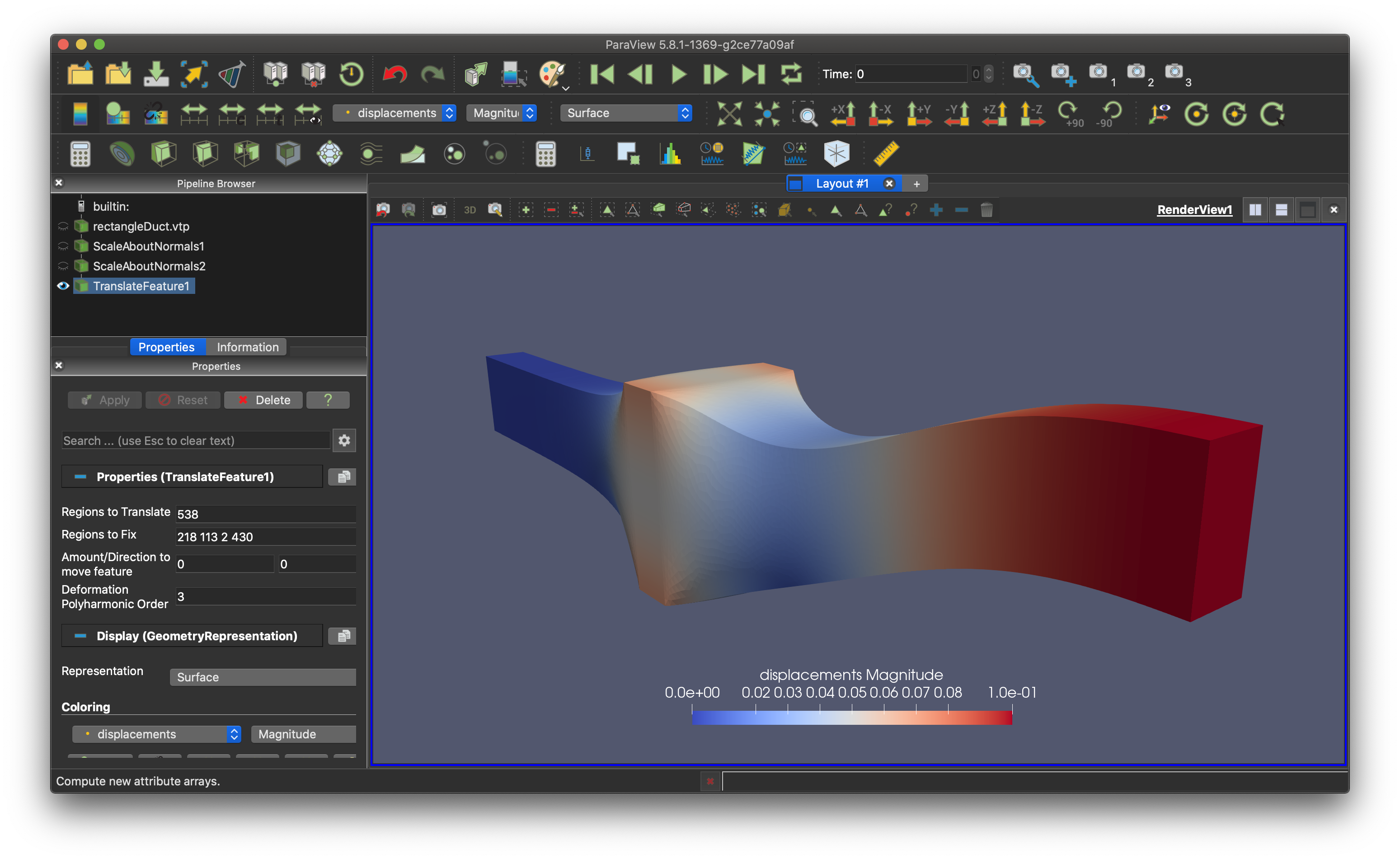The height and width of the screenshot is (860, 1400).
Task: Switch to the Information tab
Action: pos(247,347)
